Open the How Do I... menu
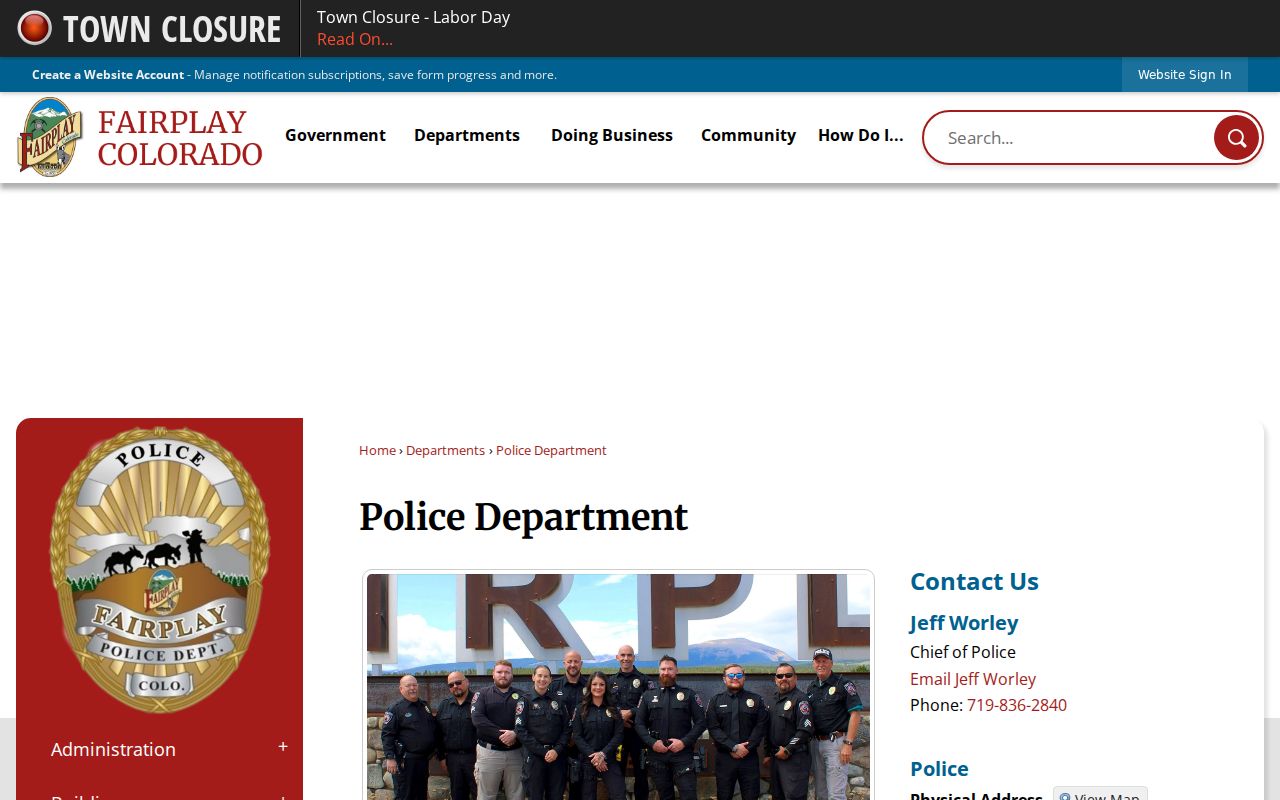The height and width of the screenshot is (800, 1280). pos(860,135)
